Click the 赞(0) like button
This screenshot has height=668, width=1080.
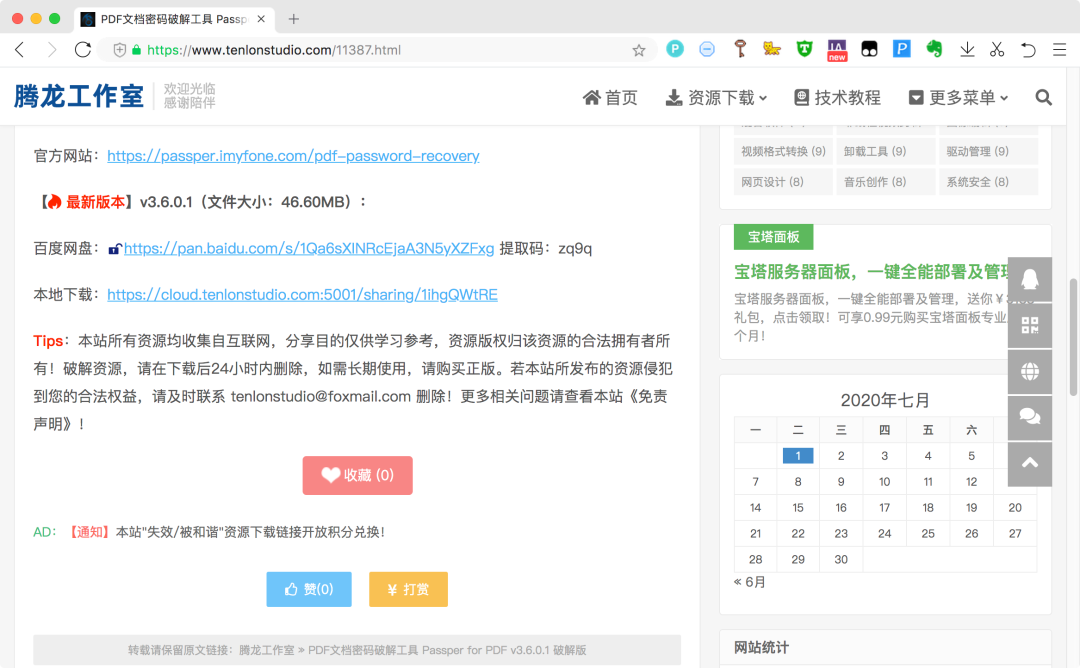[x=309, y=590]
